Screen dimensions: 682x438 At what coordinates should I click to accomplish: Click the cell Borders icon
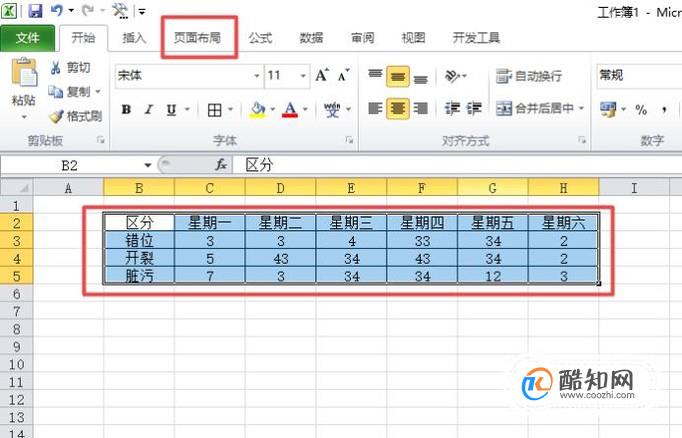pos(214,110)
